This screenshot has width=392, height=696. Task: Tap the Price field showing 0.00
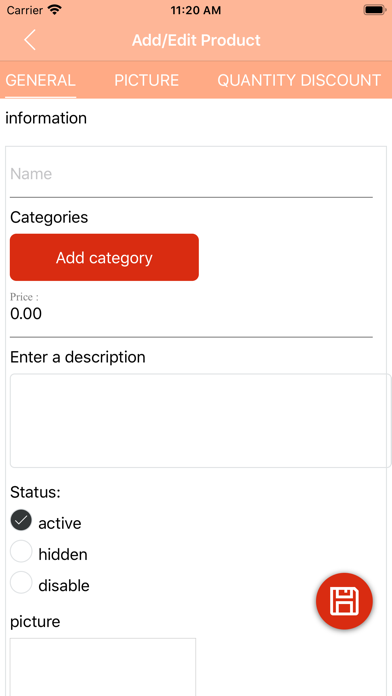point(191,314)
